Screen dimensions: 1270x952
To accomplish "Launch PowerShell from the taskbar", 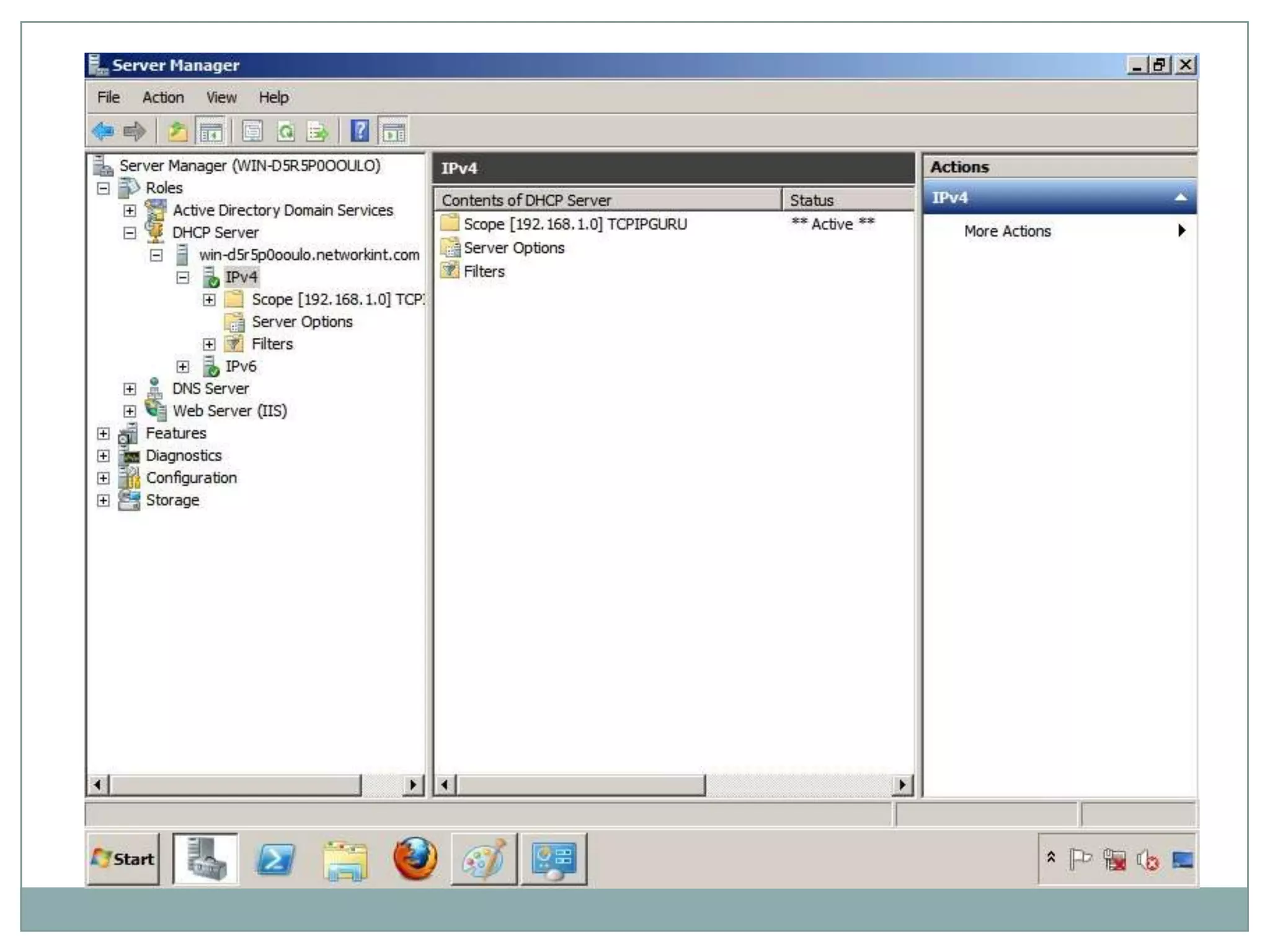I will [275, 860].
